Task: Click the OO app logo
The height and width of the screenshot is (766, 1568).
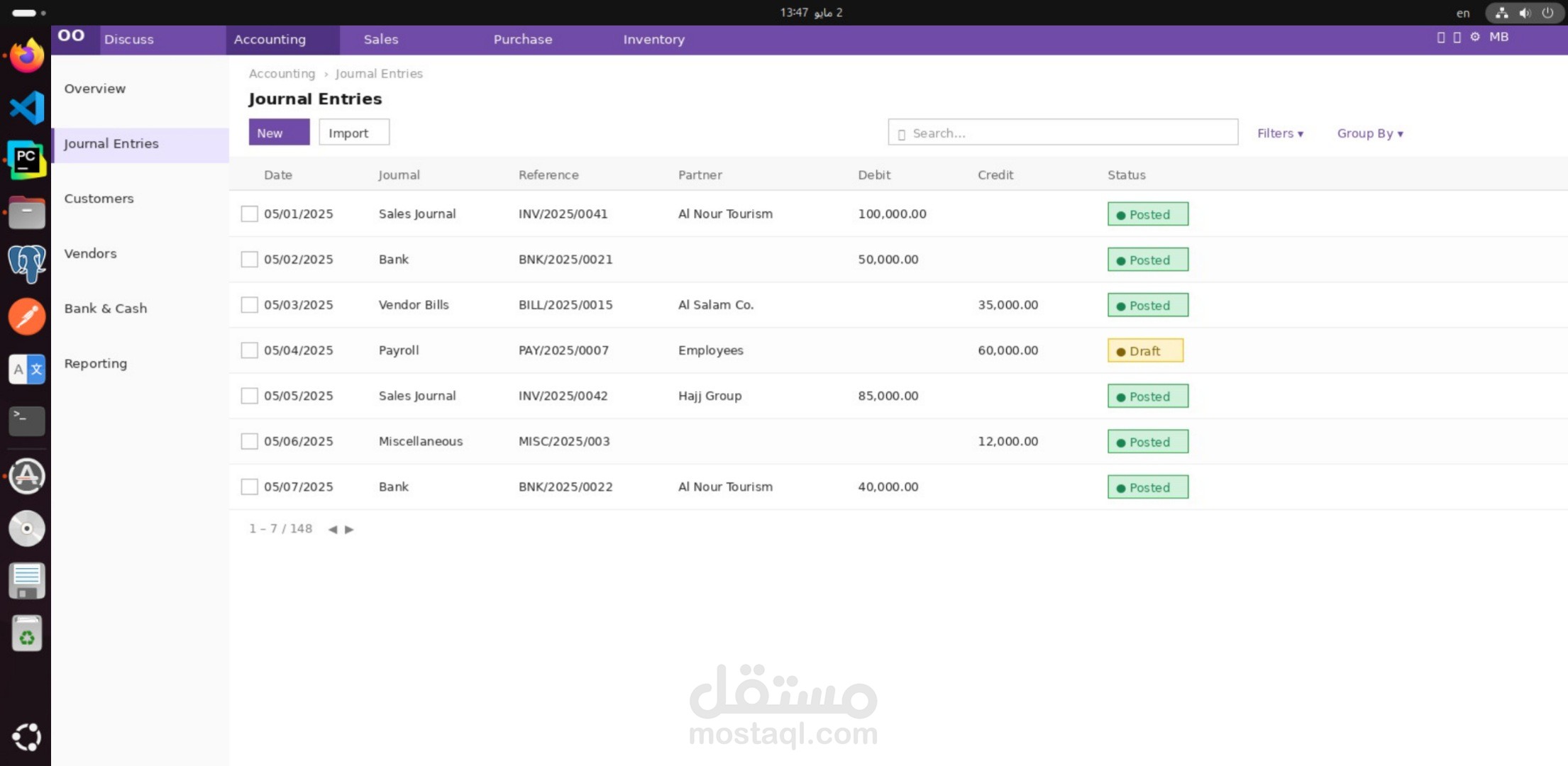Action: click(x=71, y=35)
